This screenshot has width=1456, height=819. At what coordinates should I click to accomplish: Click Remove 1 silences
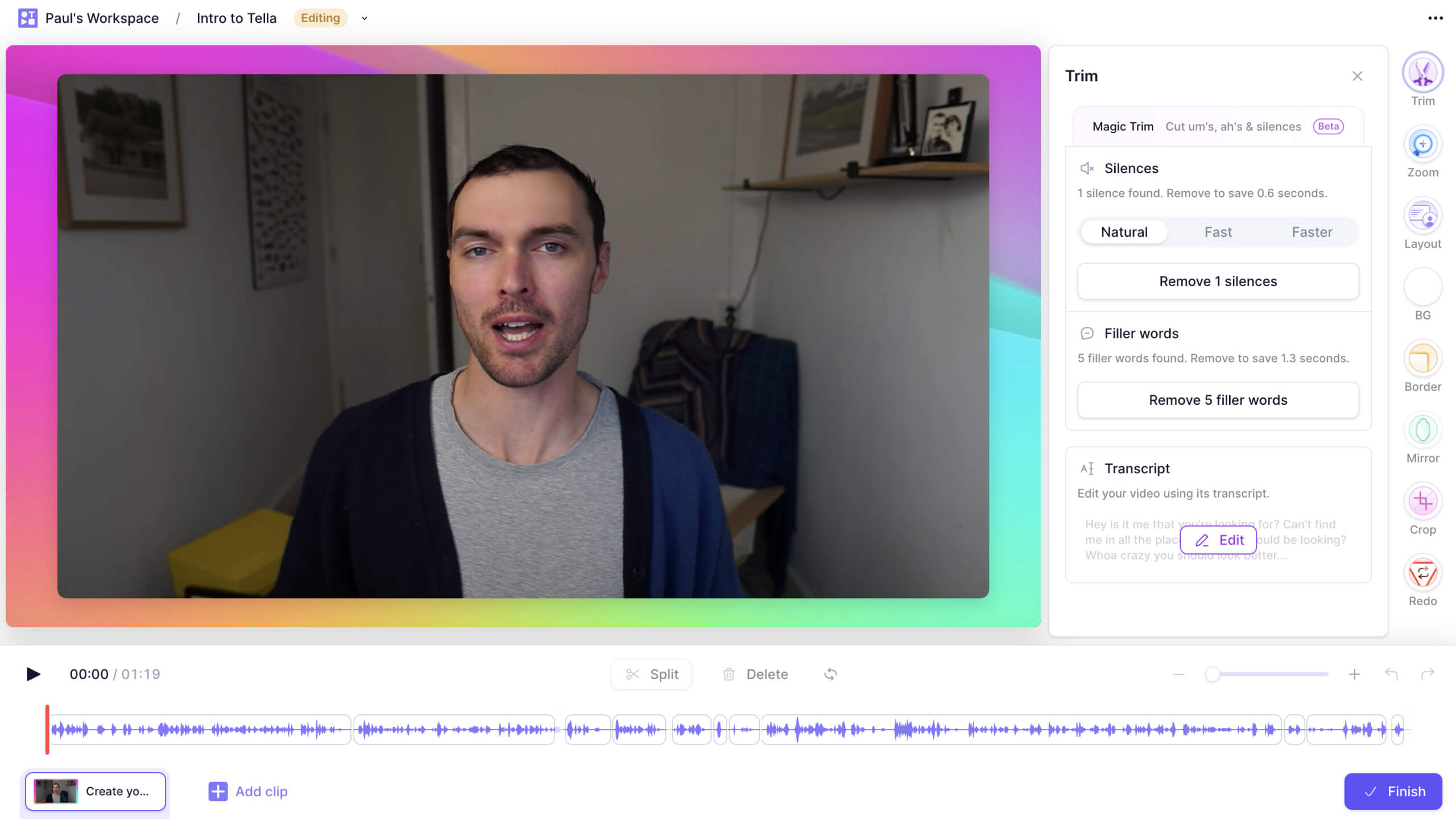point(1218,281)
